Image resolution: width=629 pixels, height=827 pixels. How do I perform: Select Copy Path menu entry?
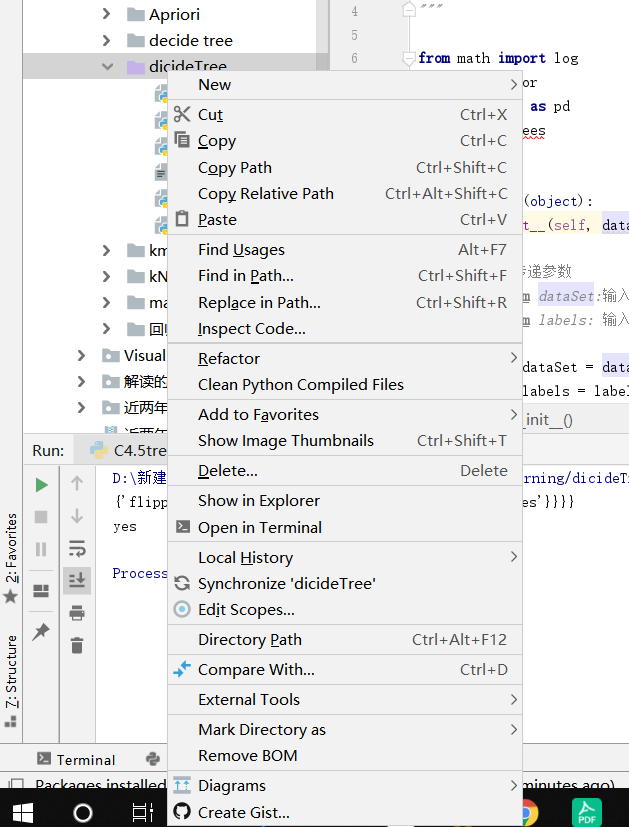pyautogui.click(x=345, y=167)
